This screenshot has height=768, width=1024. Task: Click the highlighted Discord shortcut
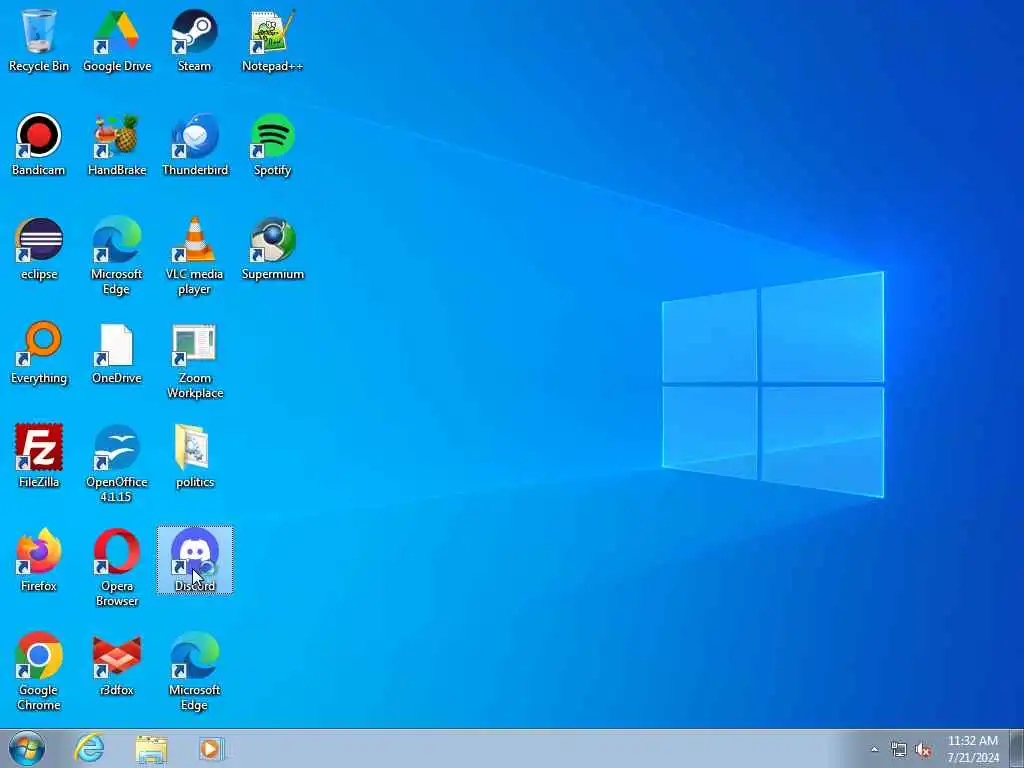click(x=195, y=560)
